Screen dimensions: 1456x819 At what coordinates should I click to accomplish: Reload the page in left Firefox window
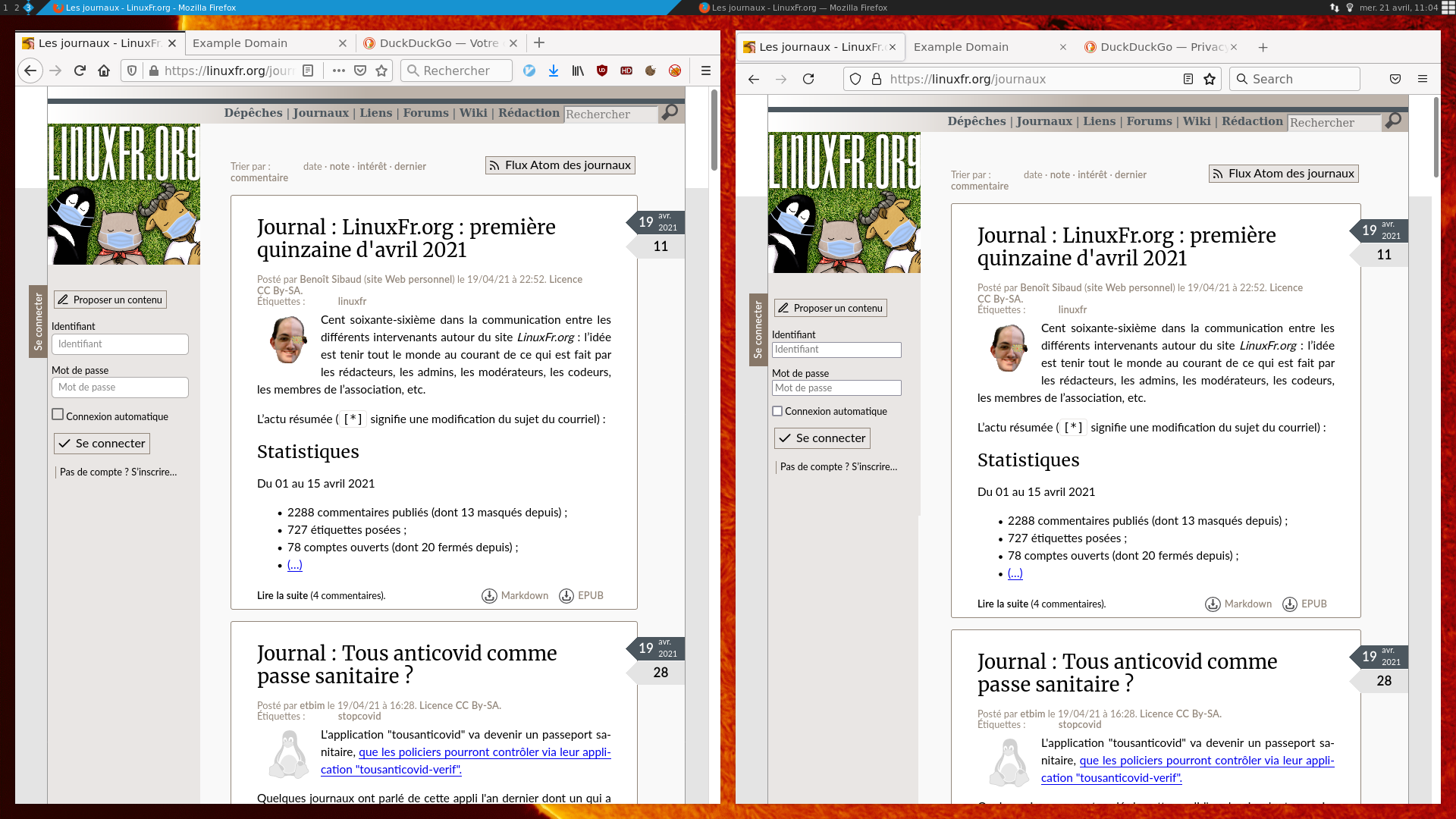click(x=80, y=71)
